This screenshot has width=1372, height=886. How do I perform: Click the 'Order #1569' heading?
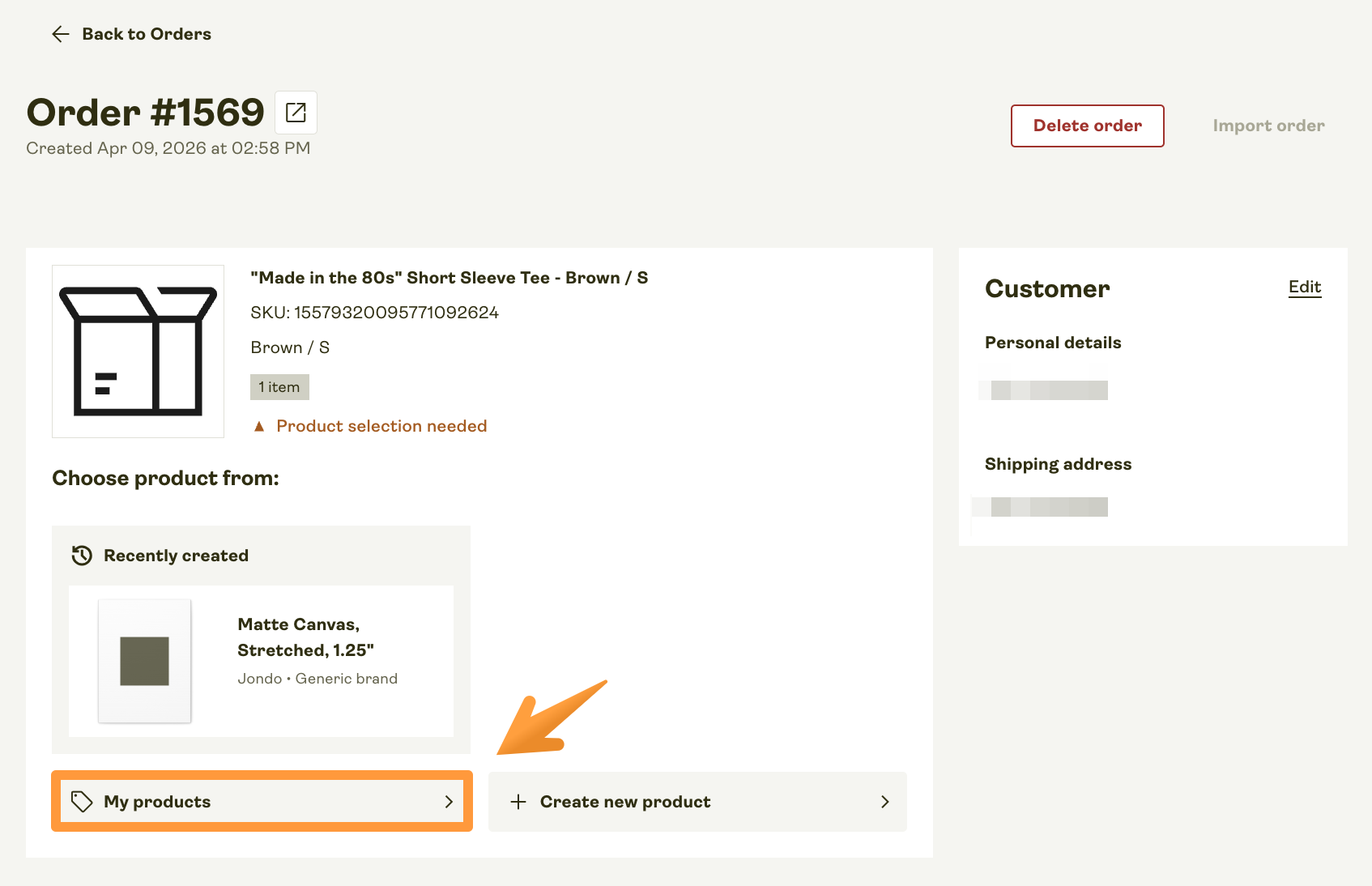[x=146, y=112]
